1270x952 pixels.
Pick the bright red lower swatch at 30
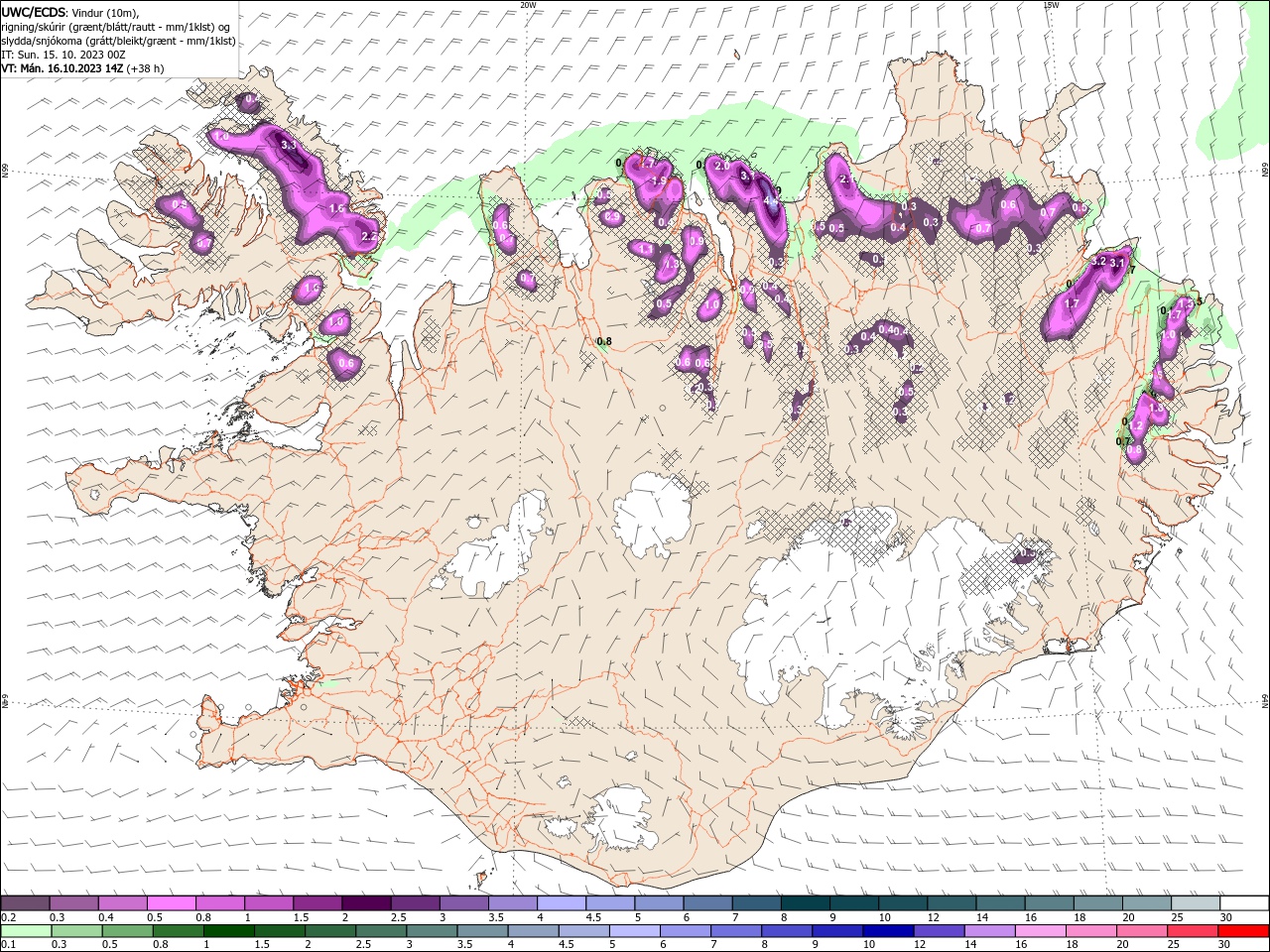[1243, 931]
